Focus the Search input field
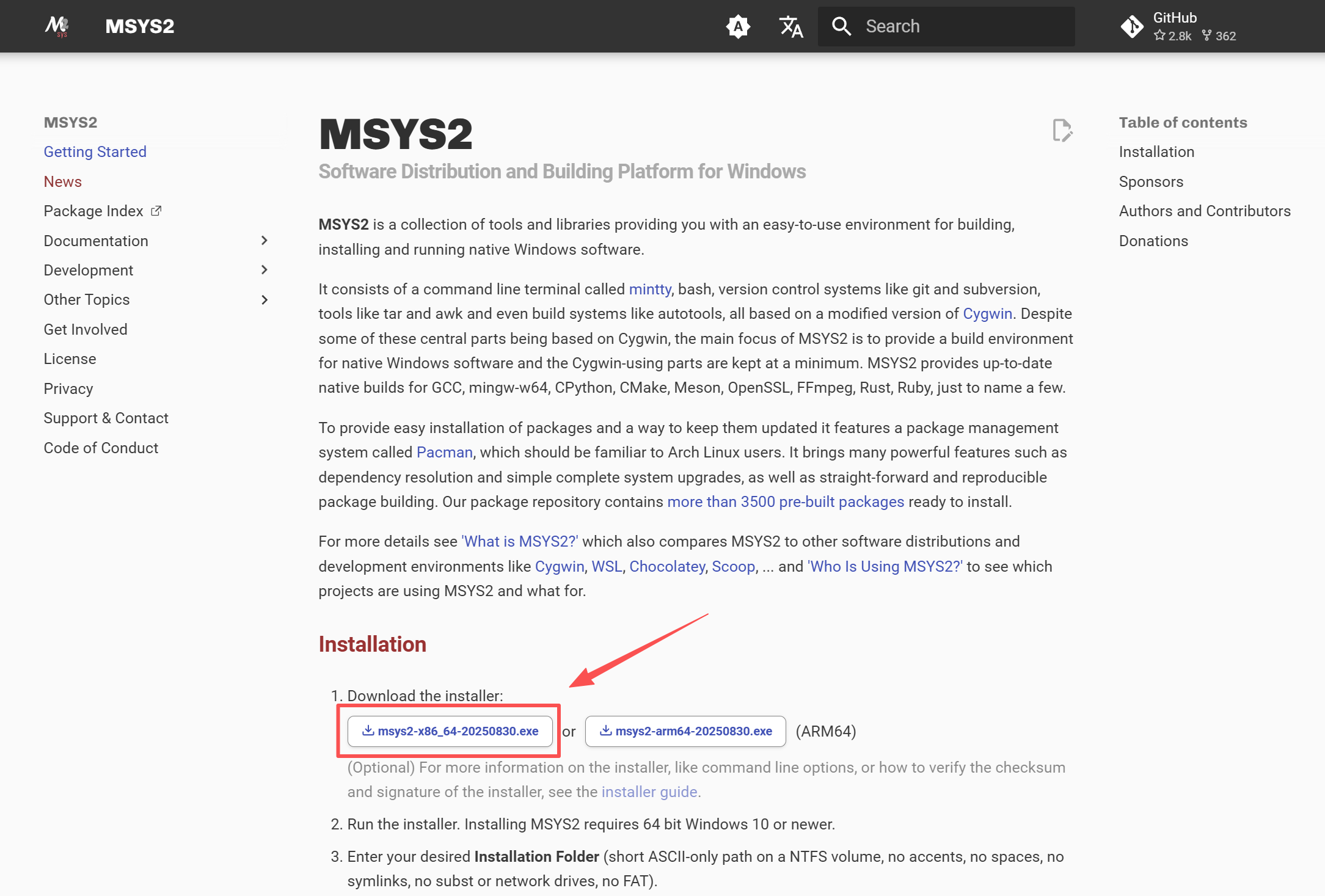Image resolution: width=1325 pixels, height=896 pixels. [946, 26]
